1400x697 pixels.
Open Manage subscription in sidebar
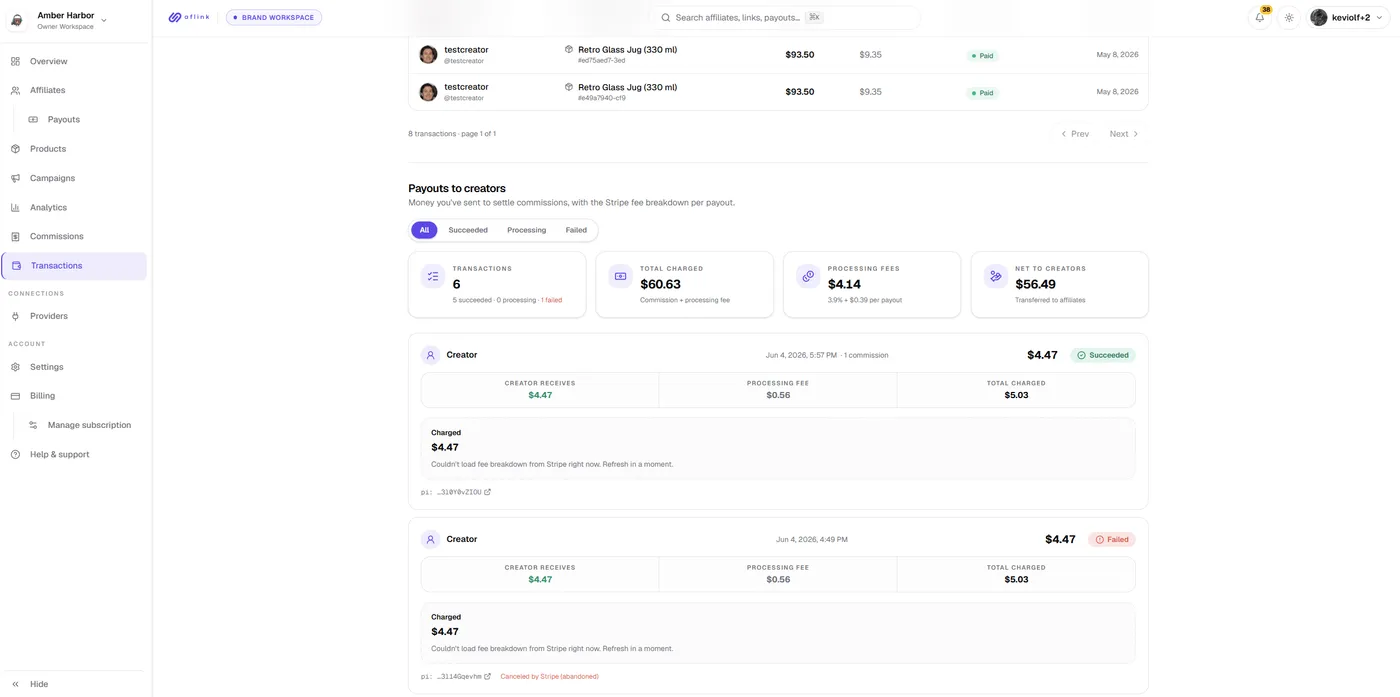click(x=83, y=425)
